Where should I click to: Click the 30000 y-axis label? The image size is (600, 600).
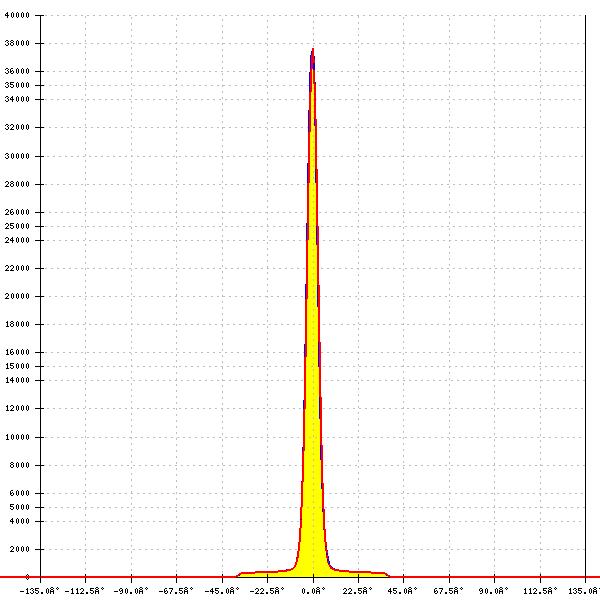(x=17, y=156)
